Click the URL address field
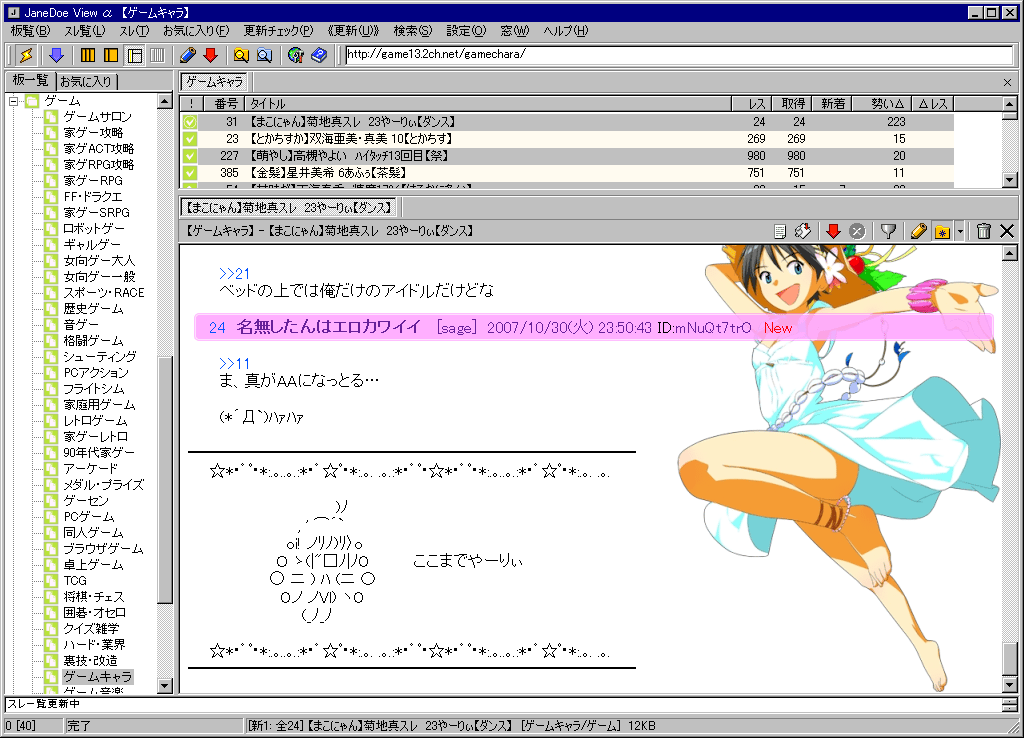 pos(679,55)
